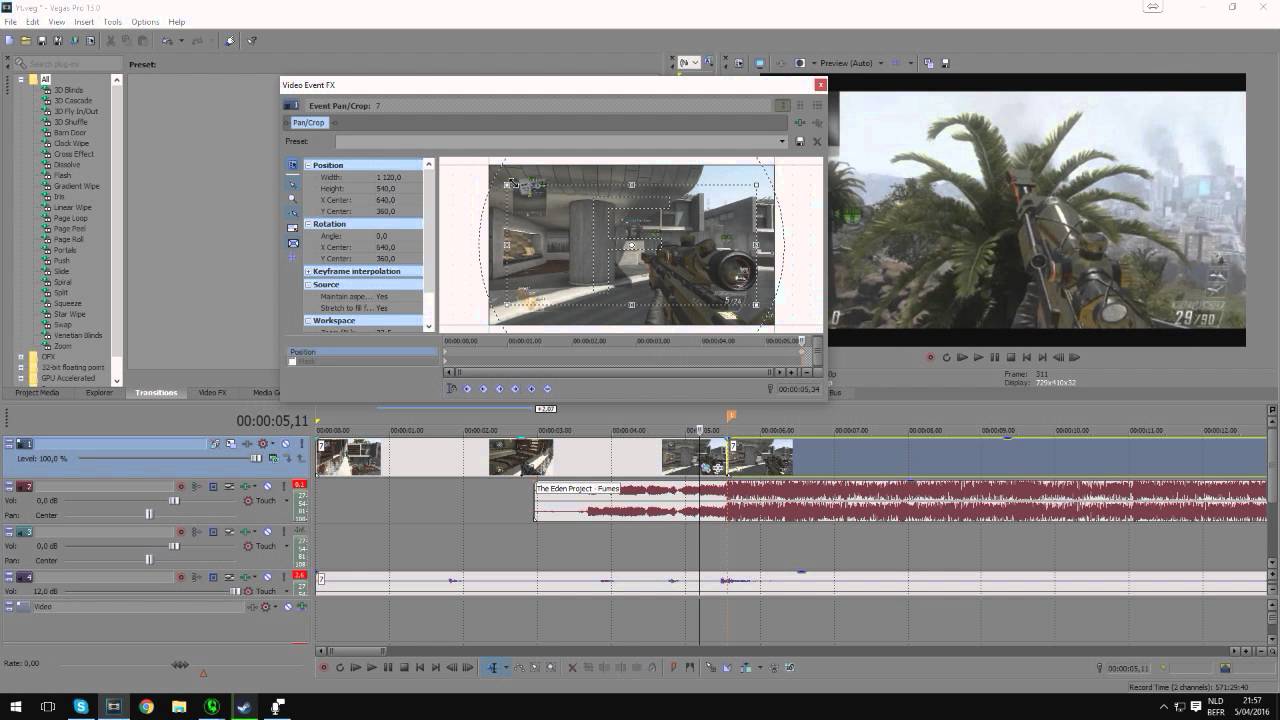The image size is (1280, 720).
Task: Open track 1 Track FX icon
Action: 247,444
